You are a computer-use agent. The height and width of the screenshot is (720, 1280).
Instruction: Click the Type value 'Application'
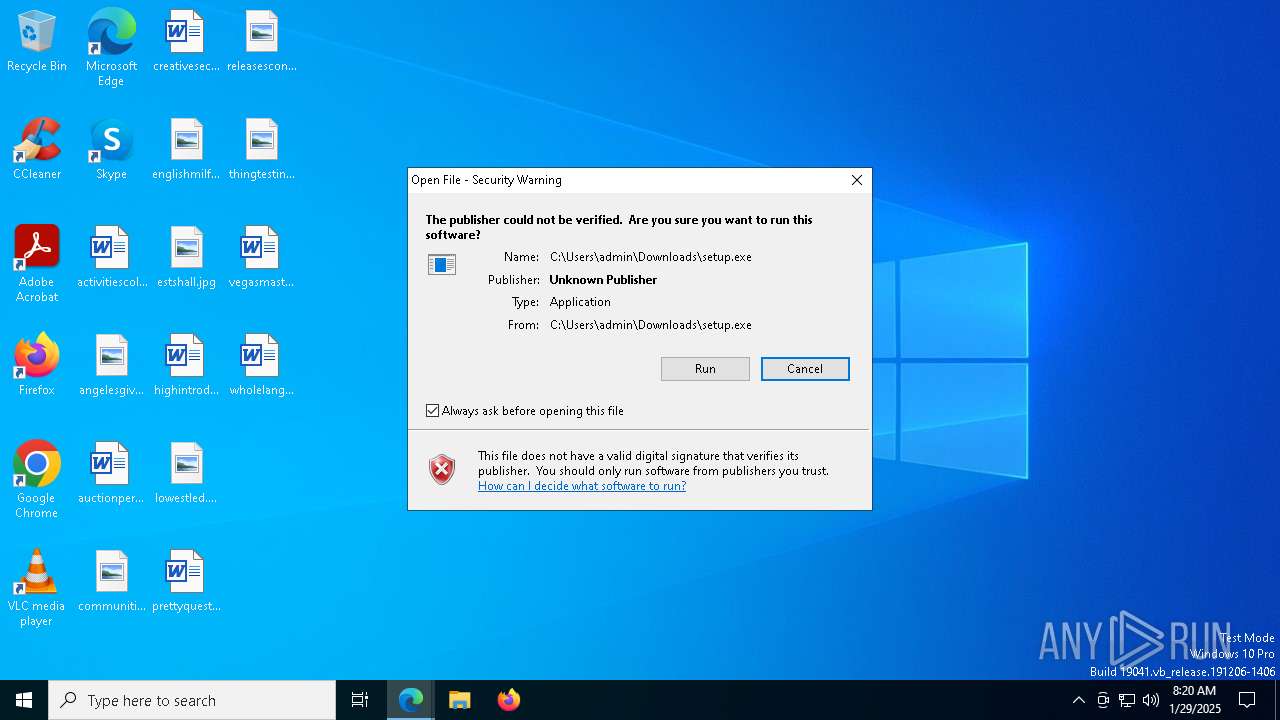tap(580, 302)
